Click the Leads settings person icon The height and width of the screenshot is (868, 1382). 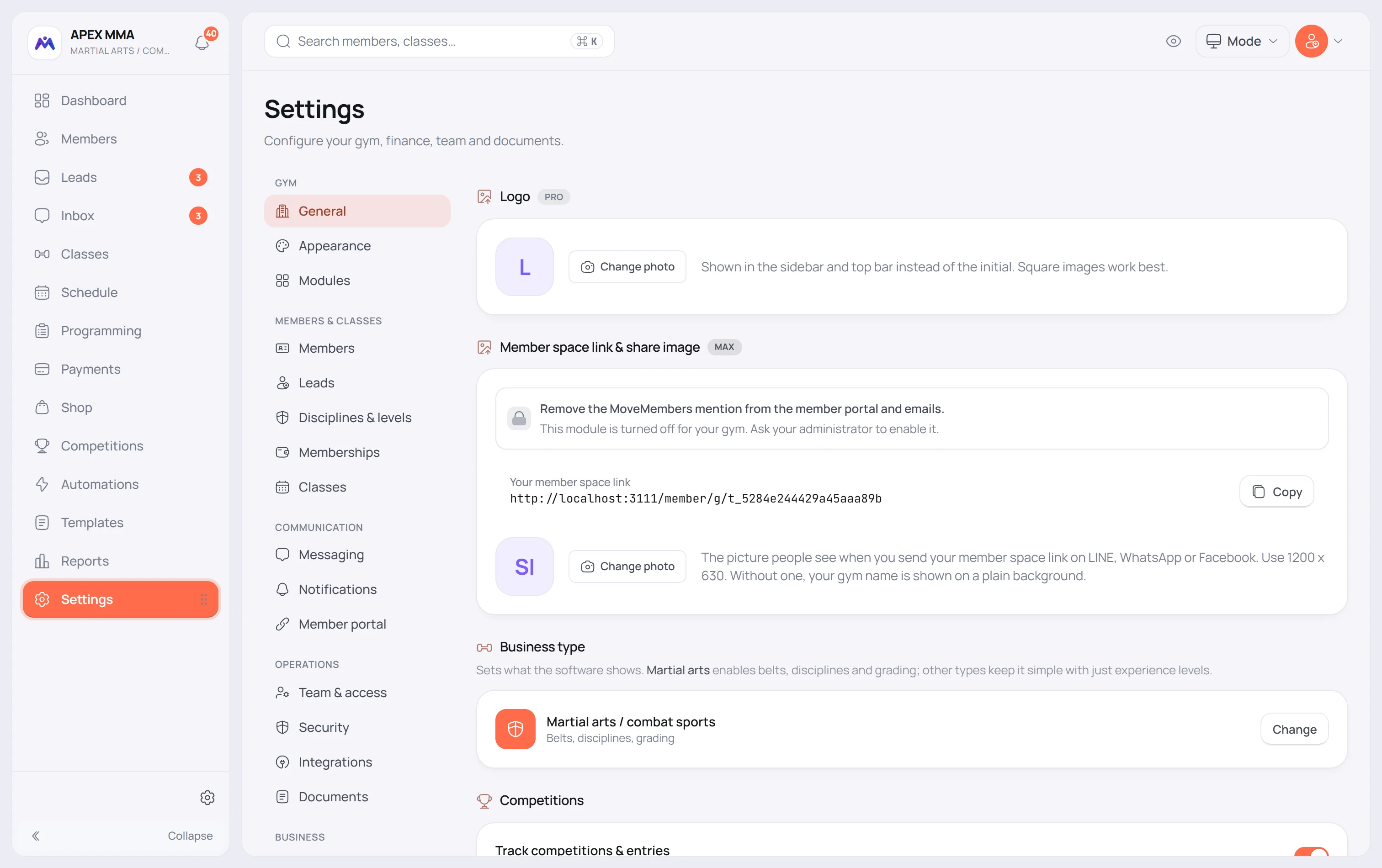click(282, 383)
